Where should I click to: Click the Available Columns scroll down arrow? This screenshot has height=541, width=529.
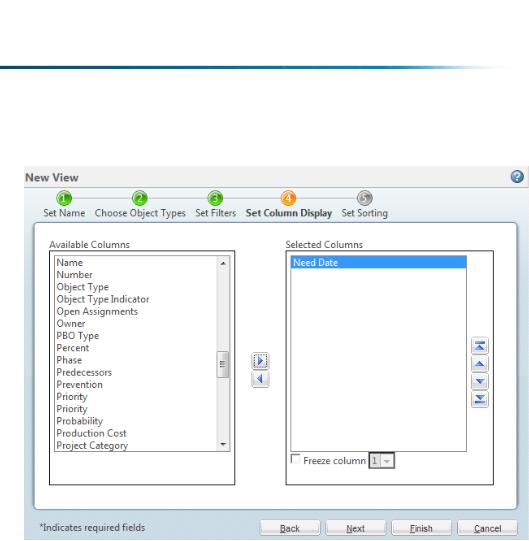point(223,444)
